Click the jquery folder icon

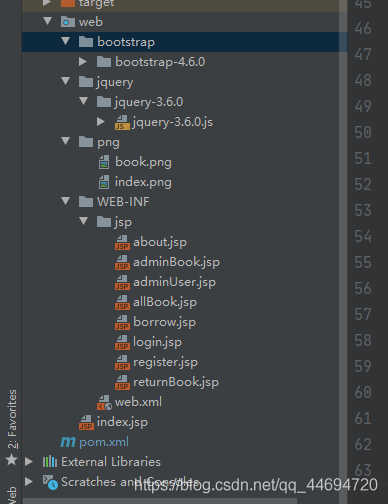[86, 82]
